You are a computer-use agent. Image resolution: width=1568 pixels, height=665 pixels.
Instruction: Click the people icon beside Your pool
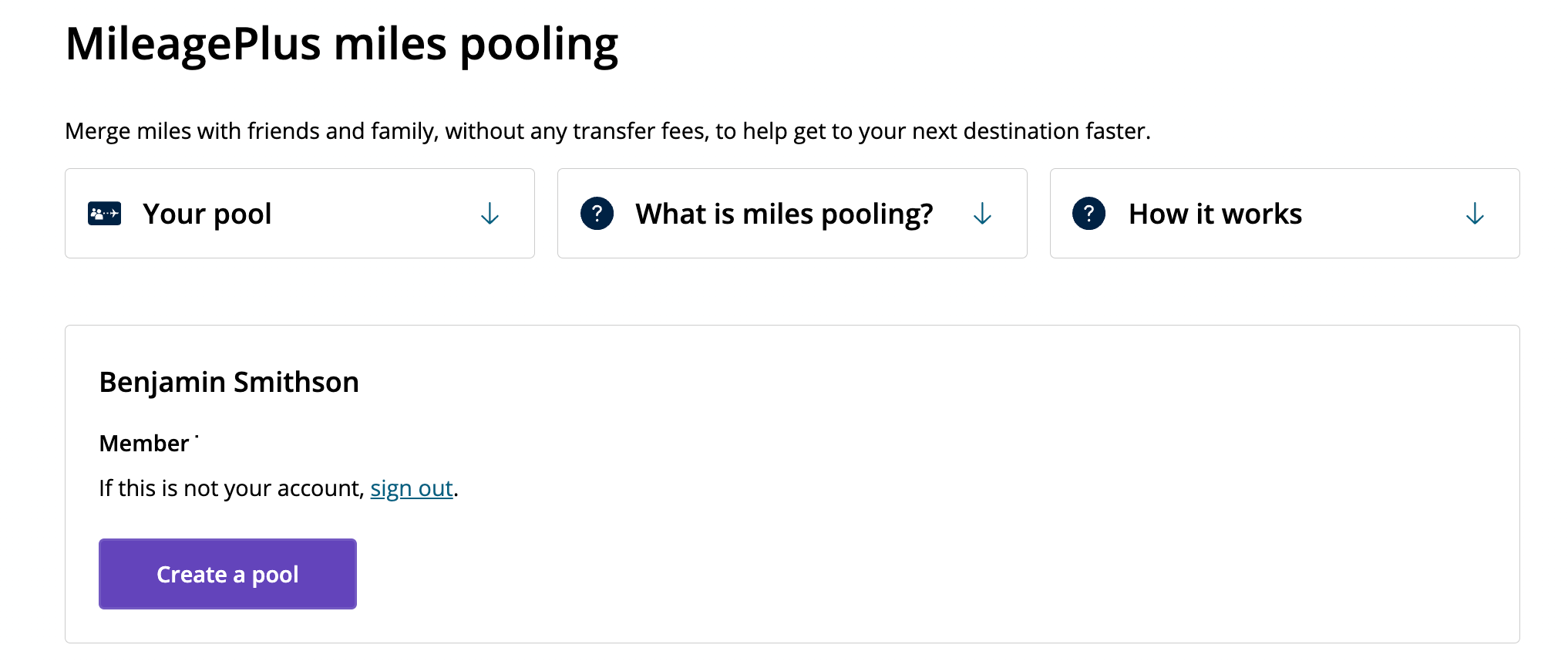[x=104, y=214]
